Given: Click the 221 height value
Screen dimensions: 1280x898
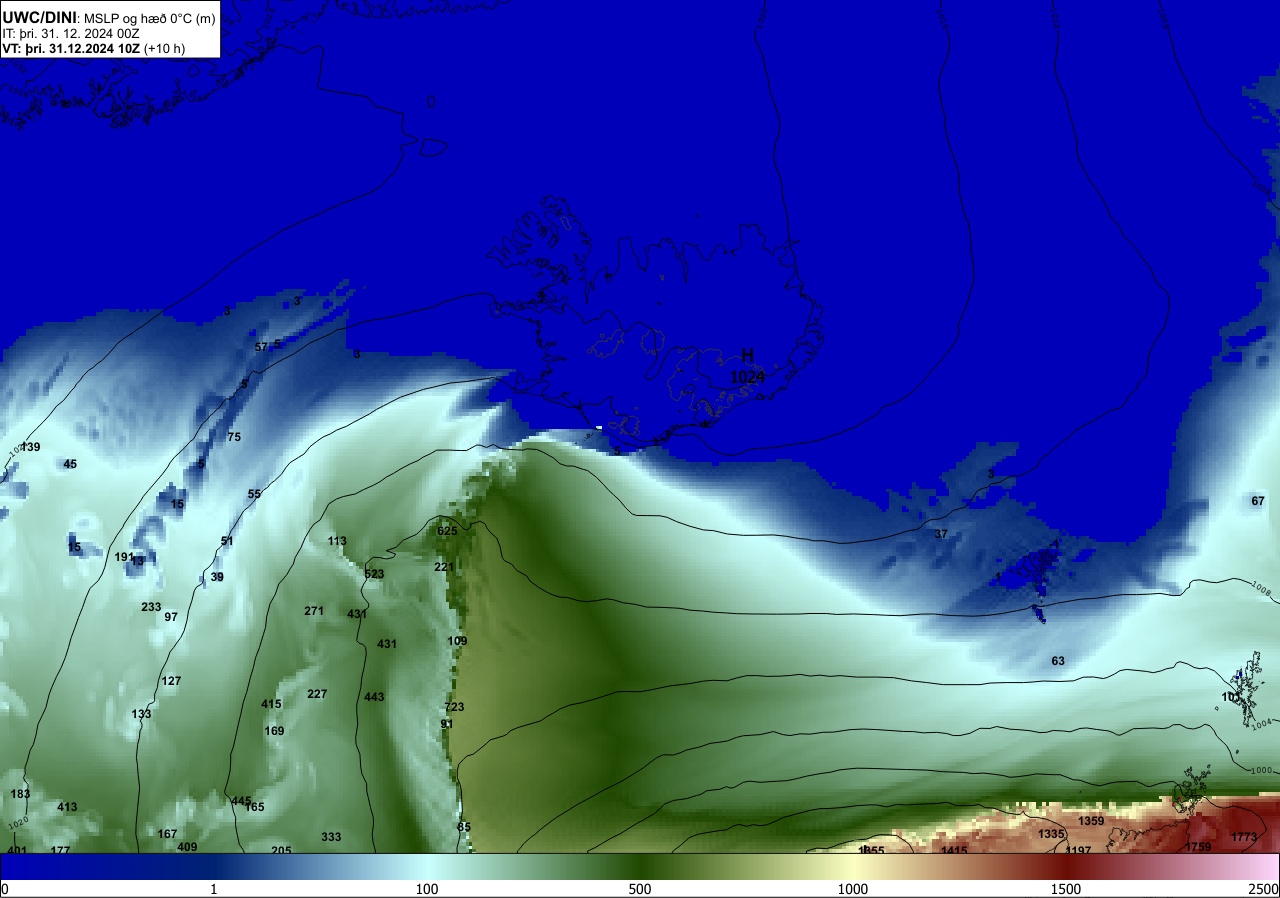Looking at the screenshot, I should point(444,567).
